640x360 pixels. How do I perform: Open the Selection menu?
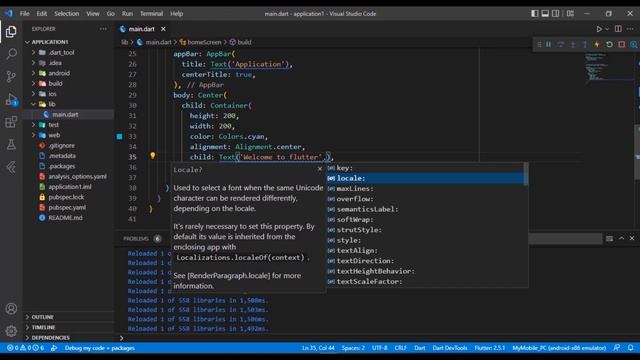click(67, 13)
